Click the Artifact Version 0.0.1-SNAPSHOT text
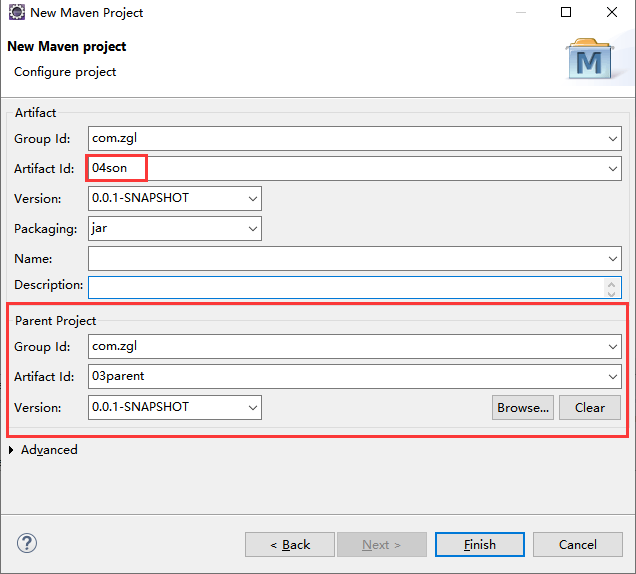 (x=140, y=198)
